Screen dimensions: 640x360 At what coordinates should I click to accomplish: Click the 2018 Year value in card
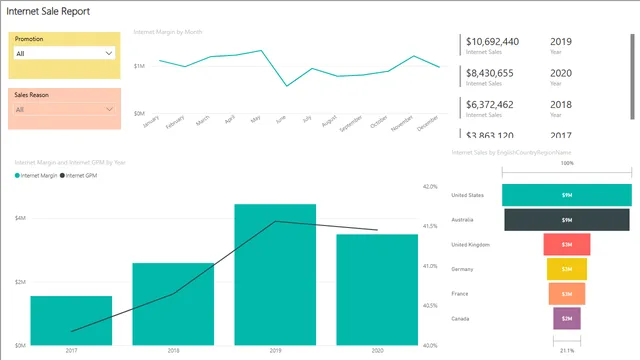[x=560, y=104]
